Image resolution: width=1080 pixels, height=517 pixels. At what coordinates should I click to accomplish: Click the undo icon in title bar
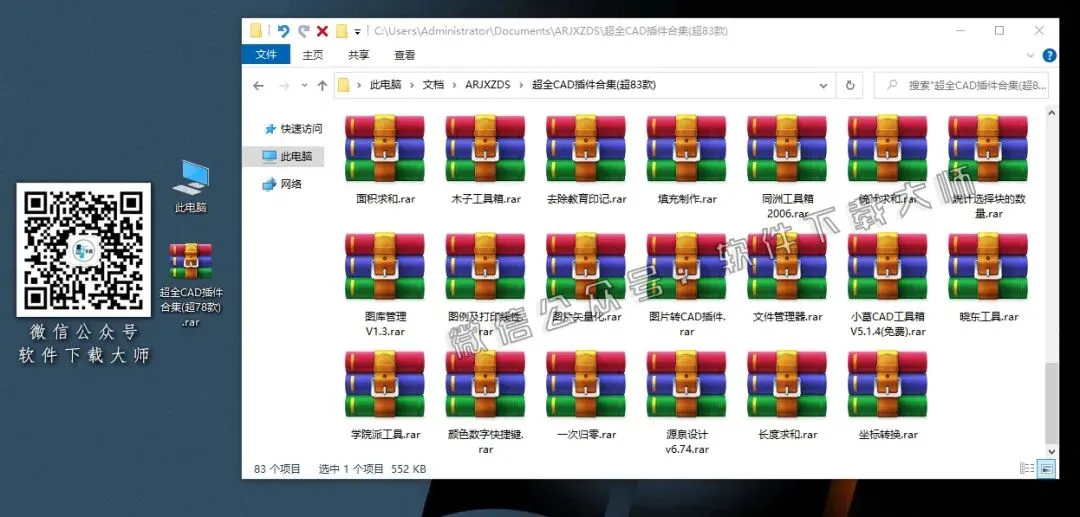283,31
